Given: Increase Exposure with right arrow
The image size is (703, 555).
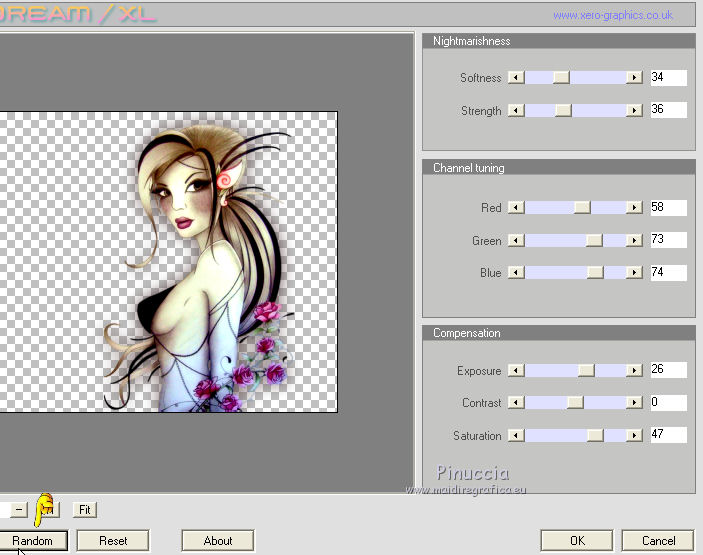Looking at the screenshot, I should [x=634, y=370].
